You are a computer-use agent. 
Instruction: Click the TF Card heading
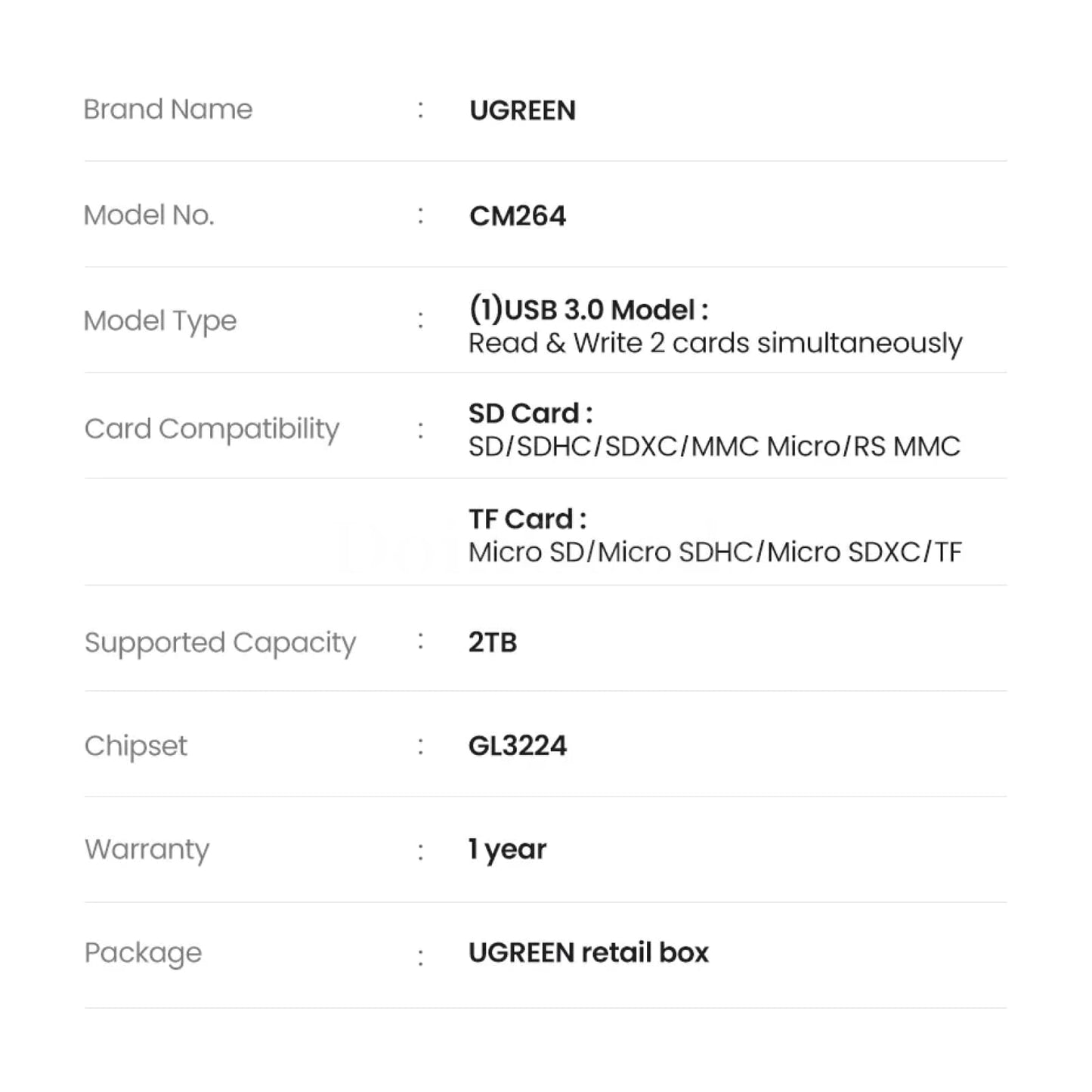point(527,519)
